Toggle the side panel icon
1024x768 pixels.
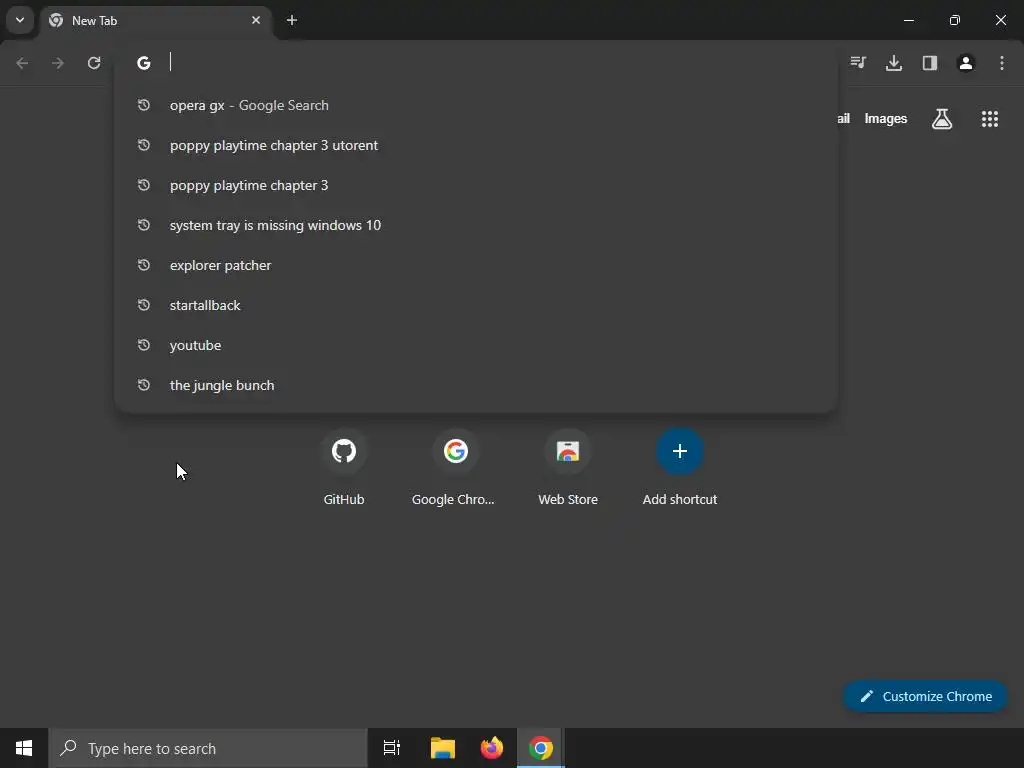[x=930, y=63]
